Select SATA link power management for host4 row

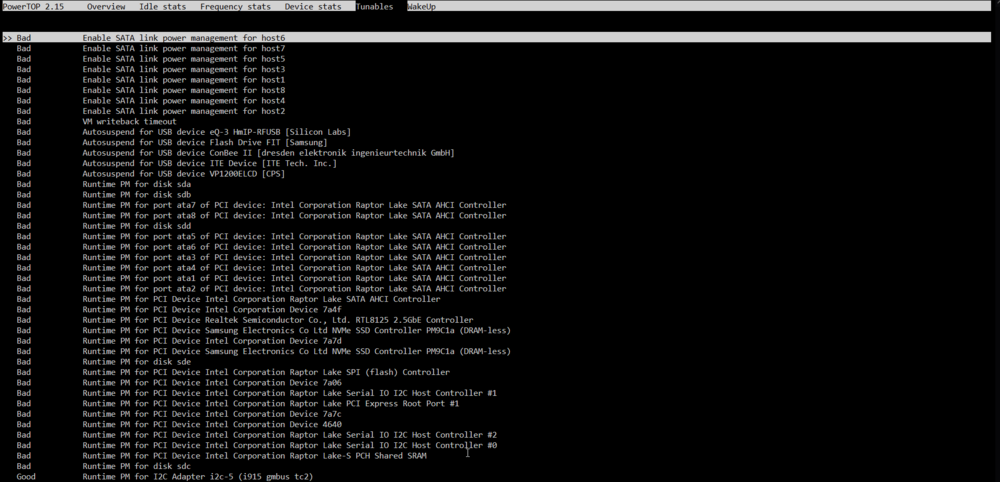coord(151,101)
